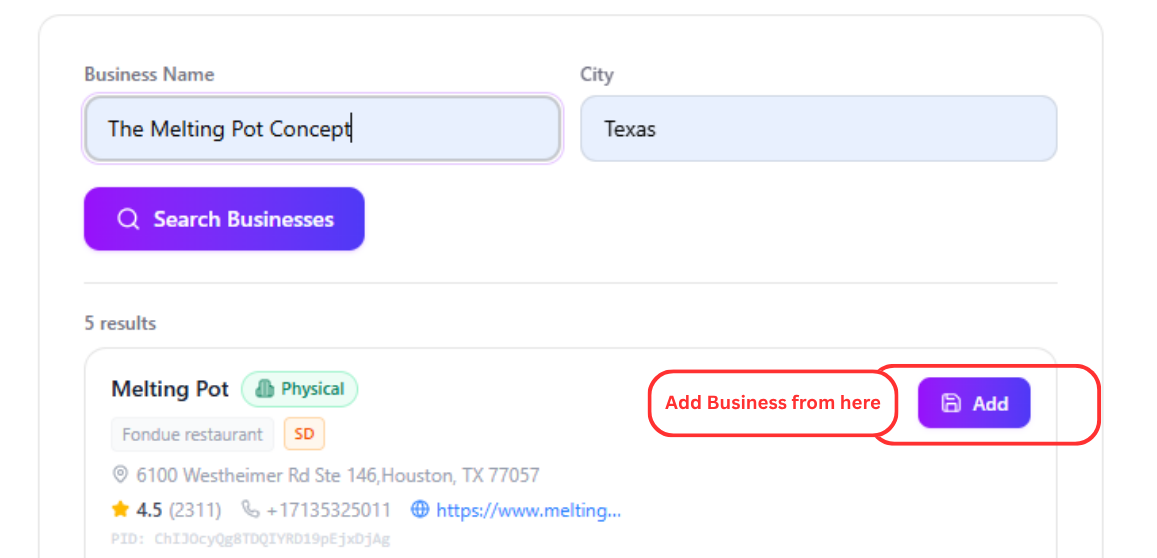The image size is (1157, 558).
Task: Click the (2311) review count
Action: click(196, 510)
